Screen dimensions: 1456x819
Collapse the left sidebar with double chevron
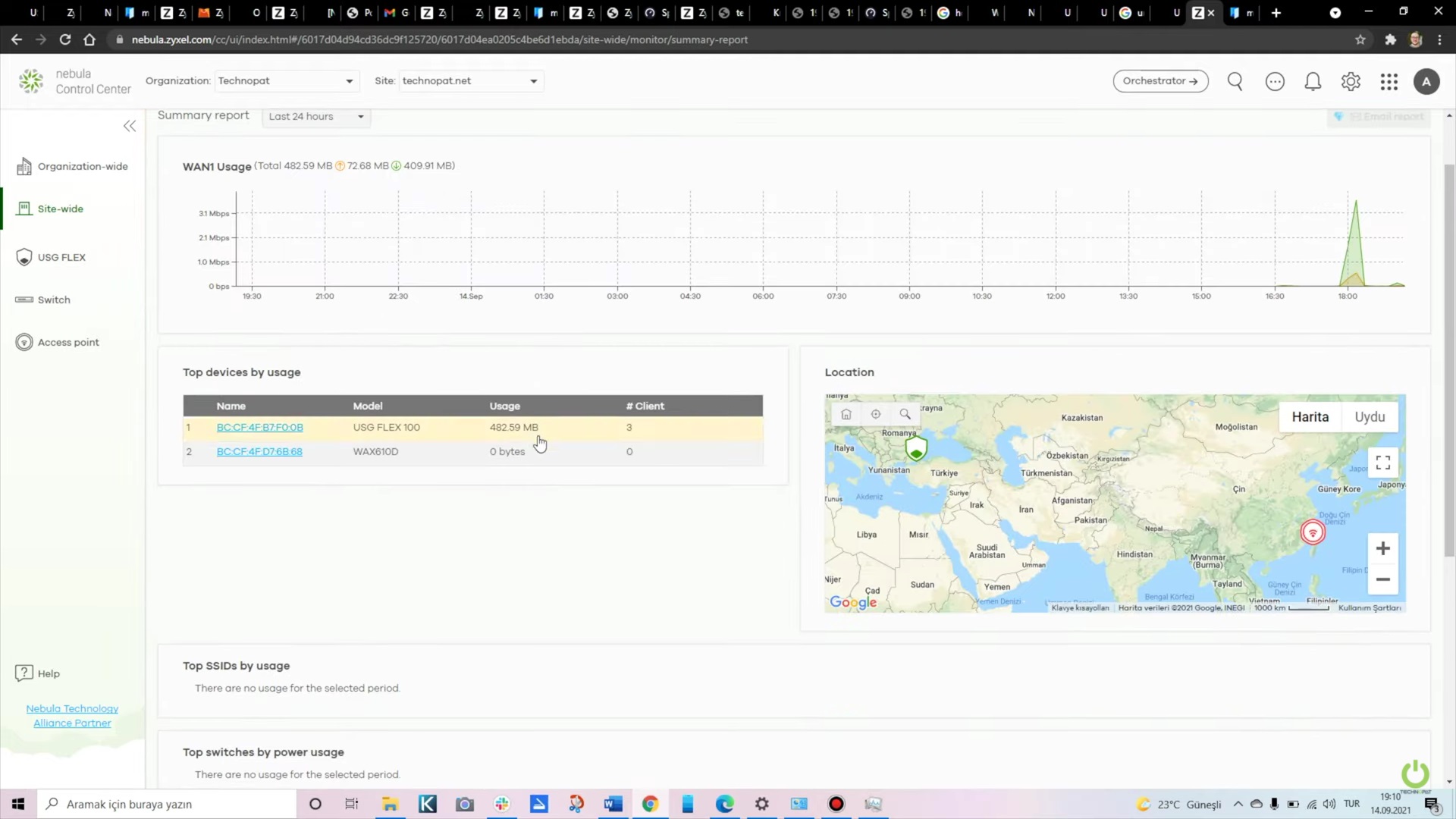(130, 126)
